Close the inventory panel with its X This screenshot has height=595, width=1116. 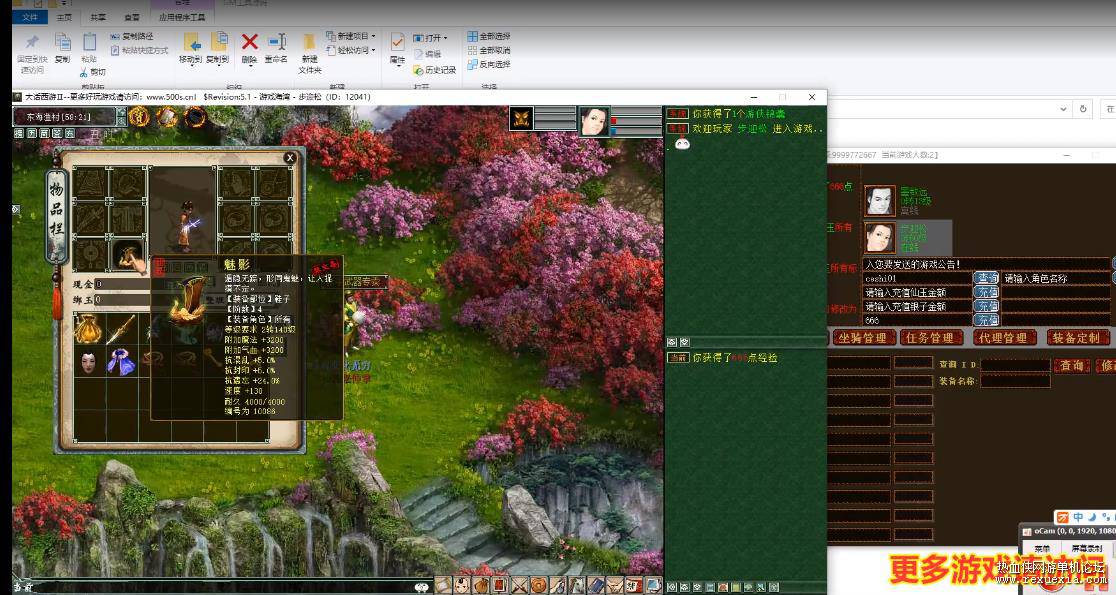coord(290,158)
